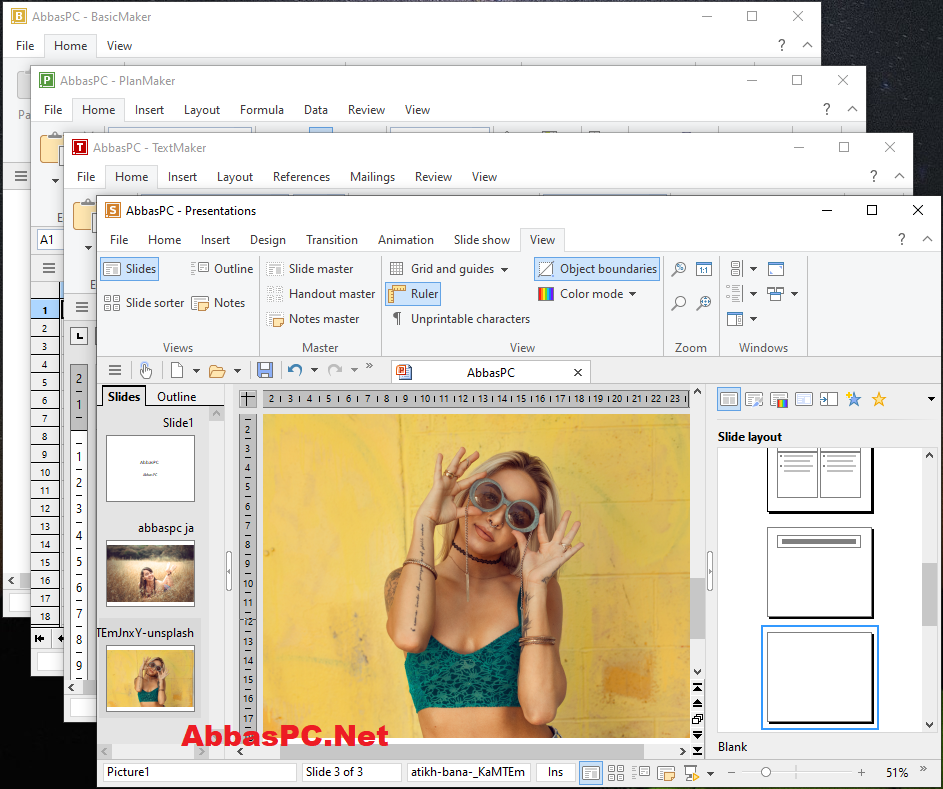The height and width of the screenshot is (789, 943).
Task: Click the zoom slider handle in status bar
Action: (766, 772)
